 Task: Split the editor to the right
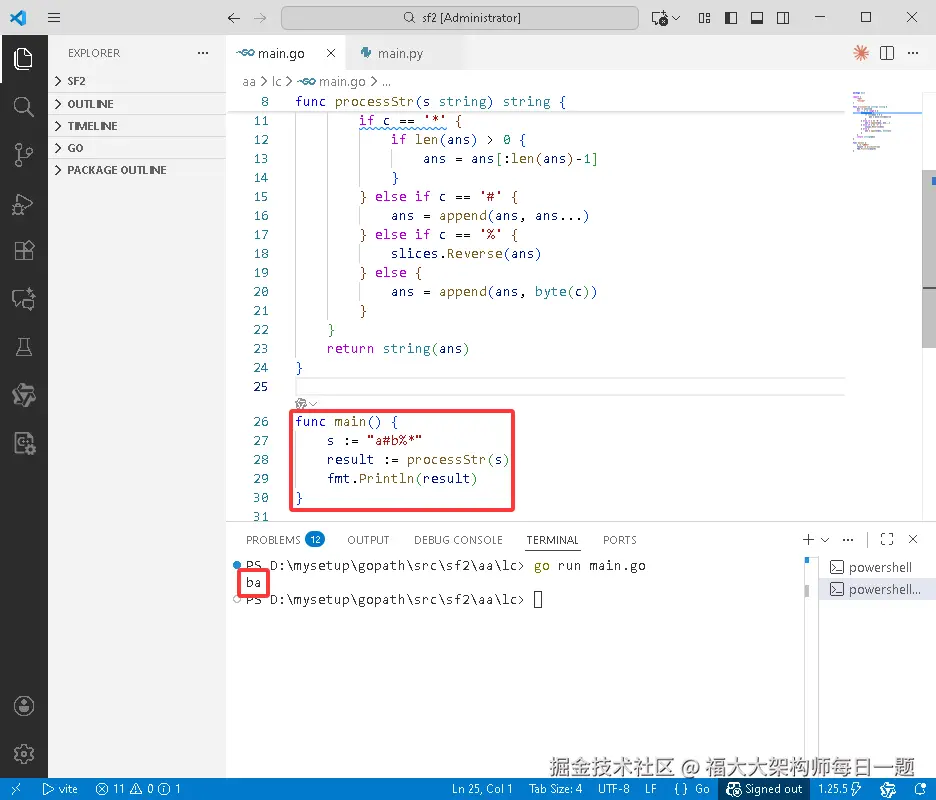pyautogui.click(x=887, y=53)
